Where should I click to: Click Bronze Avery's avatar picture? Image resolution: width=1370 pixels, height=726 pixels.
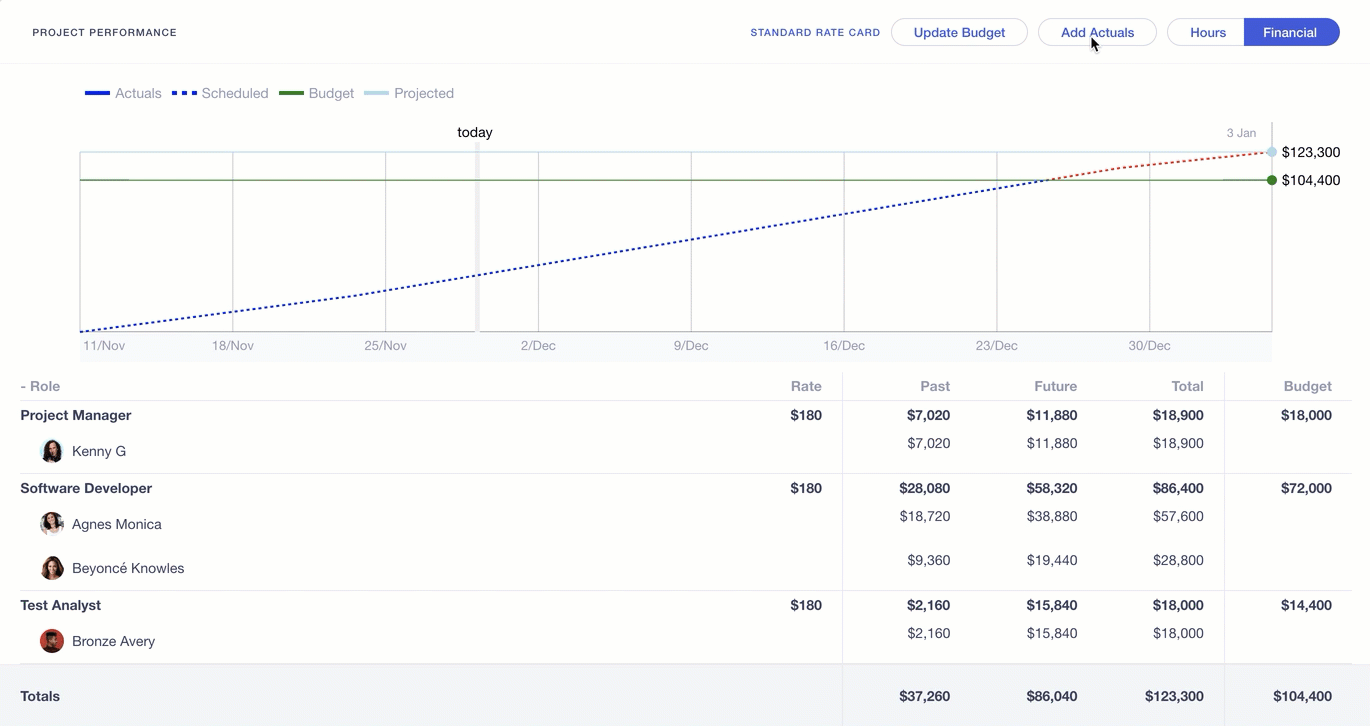click(x=52, y=641)
